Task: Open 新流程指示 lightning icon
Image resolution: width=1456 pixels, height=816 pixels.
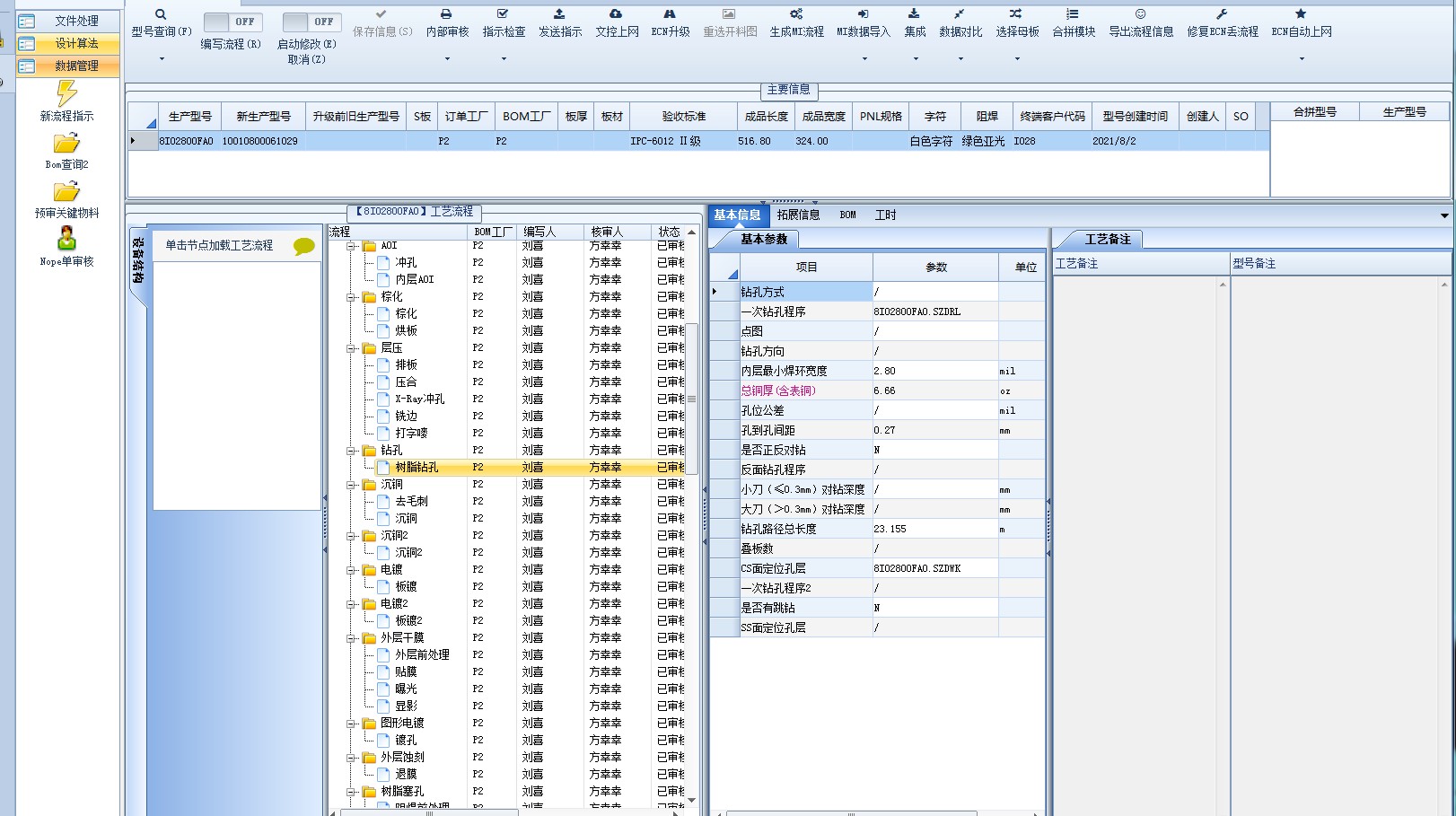Action: click(66, 93)
